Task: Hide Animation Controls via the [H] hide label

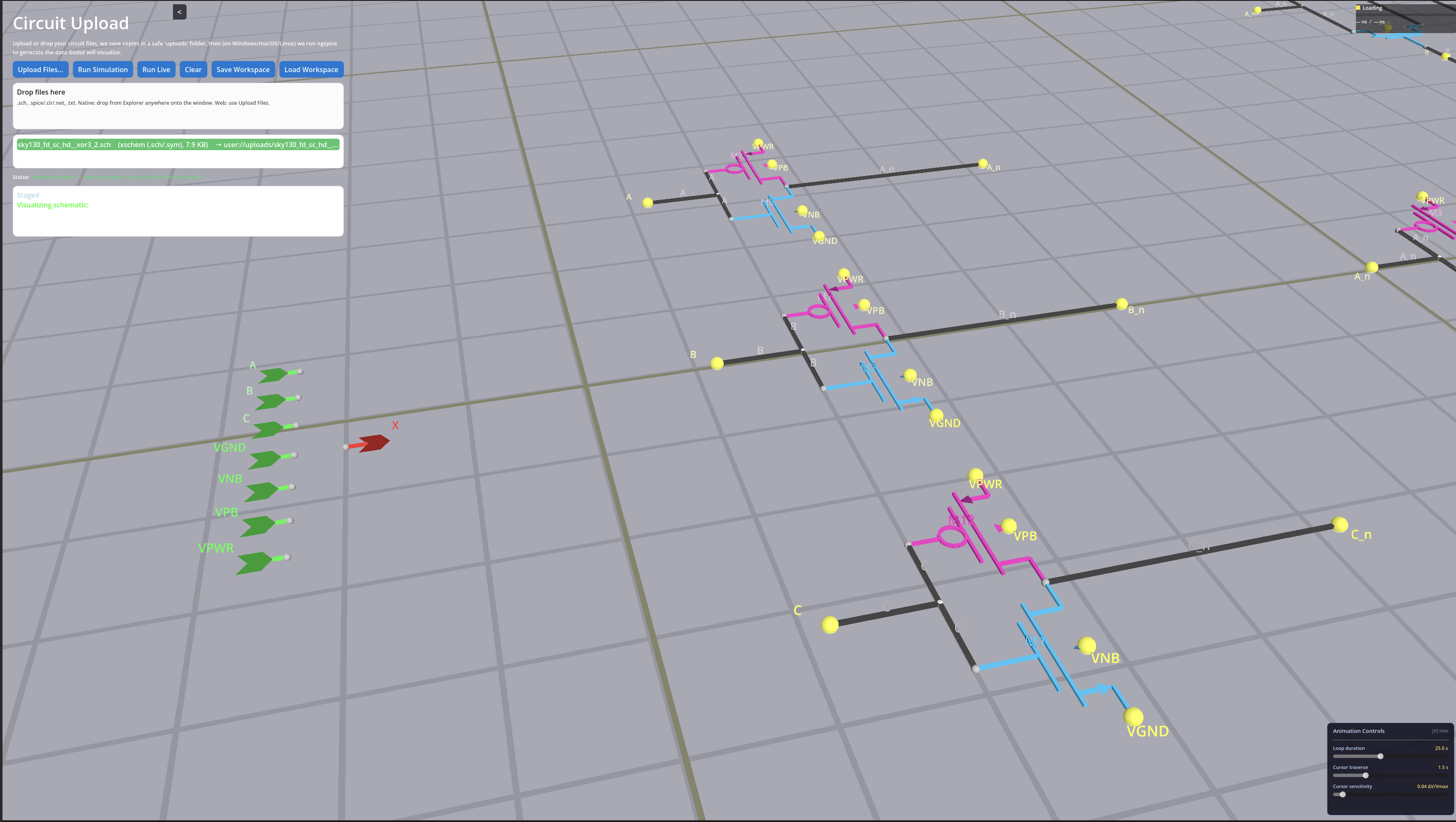Action: pyautogui.click(x=1439, y=731)
